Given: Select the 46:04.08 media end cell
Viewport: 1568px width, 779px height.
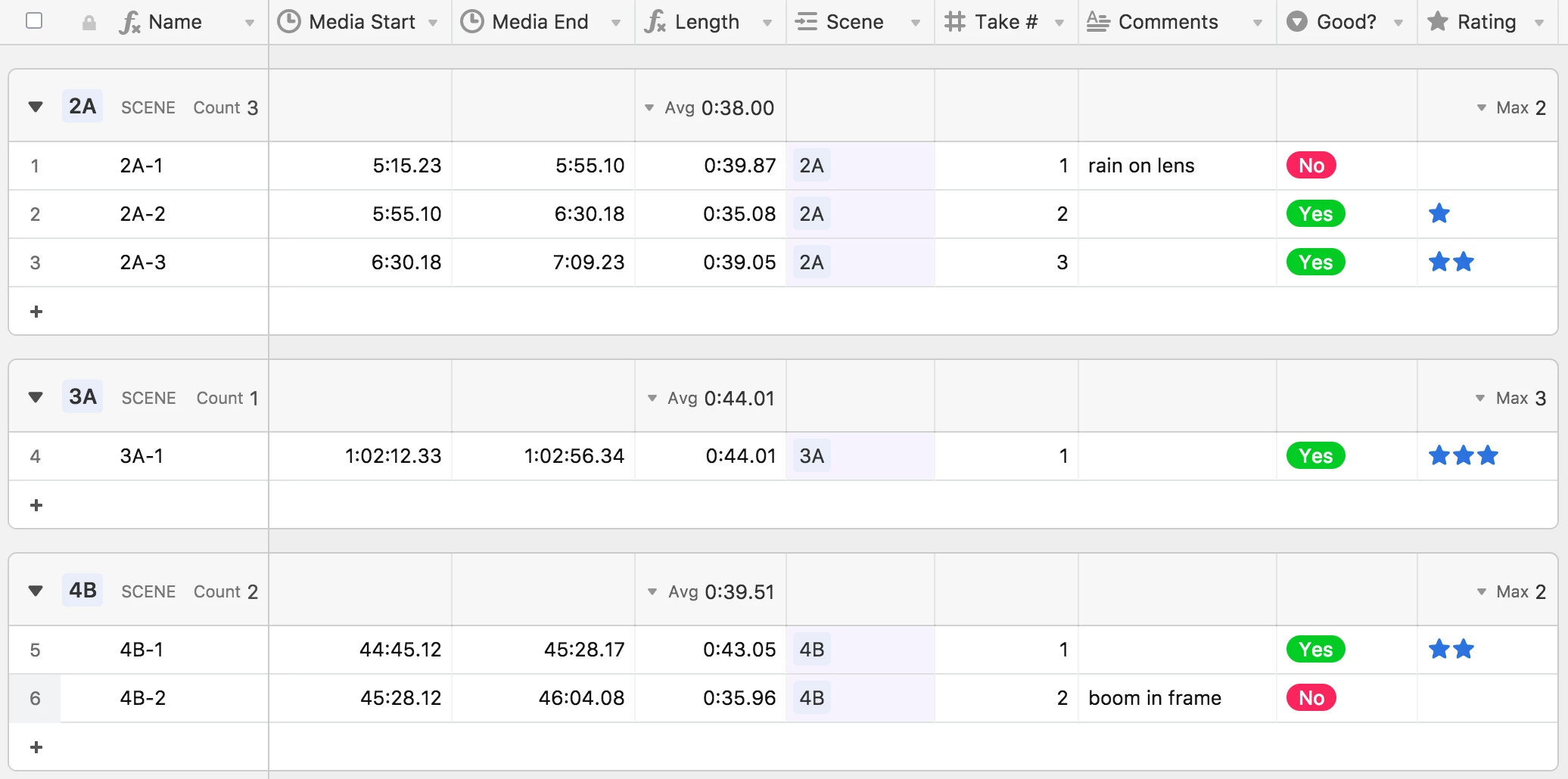Looking at the screenshot, I should point(543,698).
